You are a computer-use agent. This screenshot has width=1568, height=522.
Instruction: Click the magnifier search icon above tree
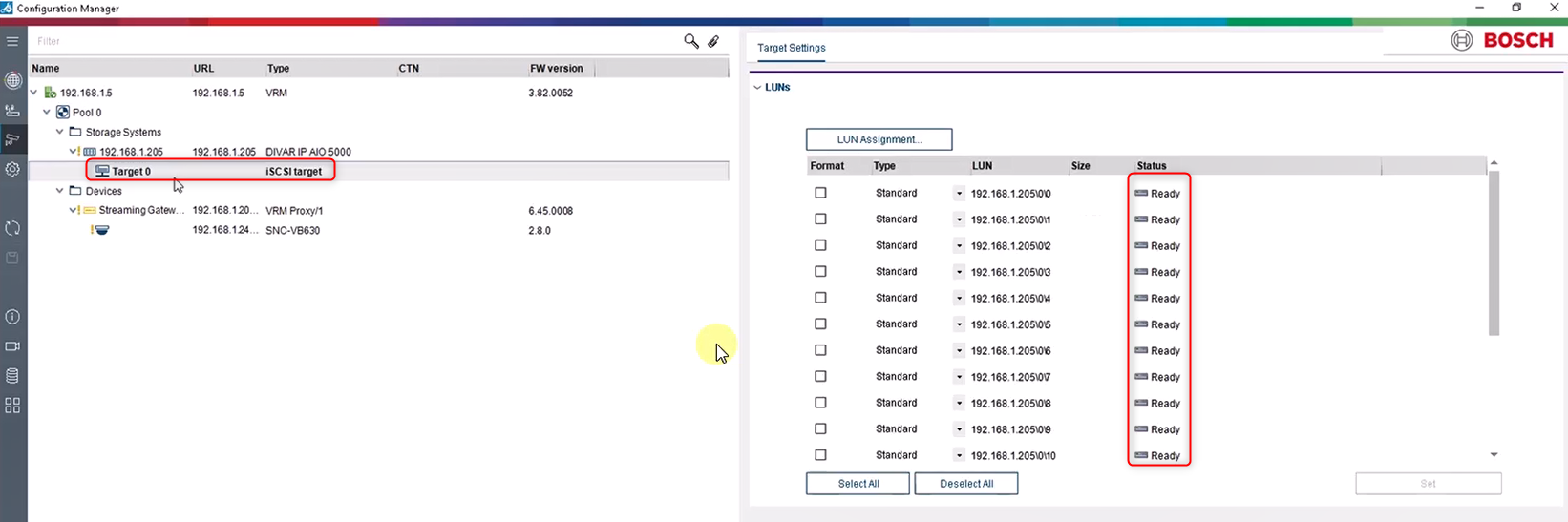(x=690, y=41)
